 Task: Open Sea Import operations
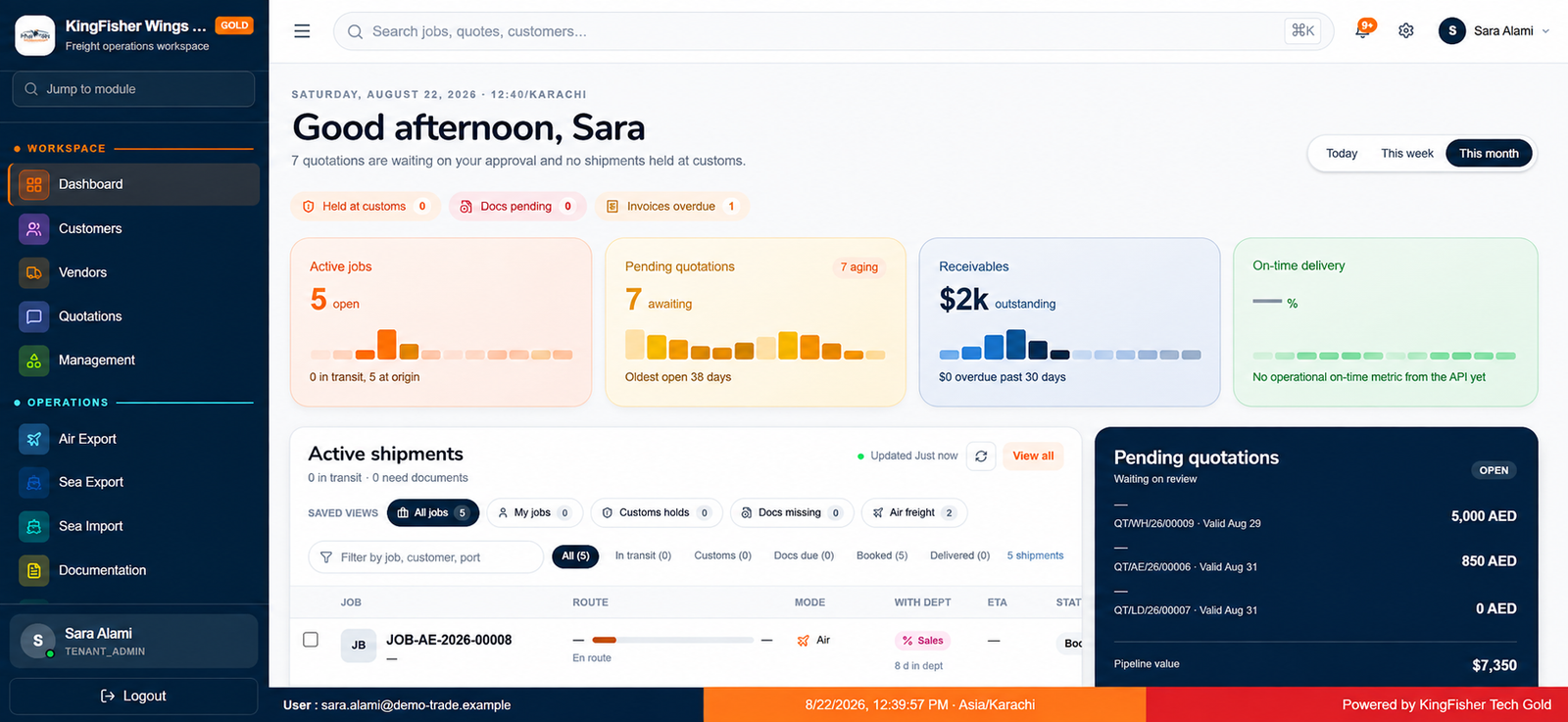pyautogui.click(x=134, y=526)
